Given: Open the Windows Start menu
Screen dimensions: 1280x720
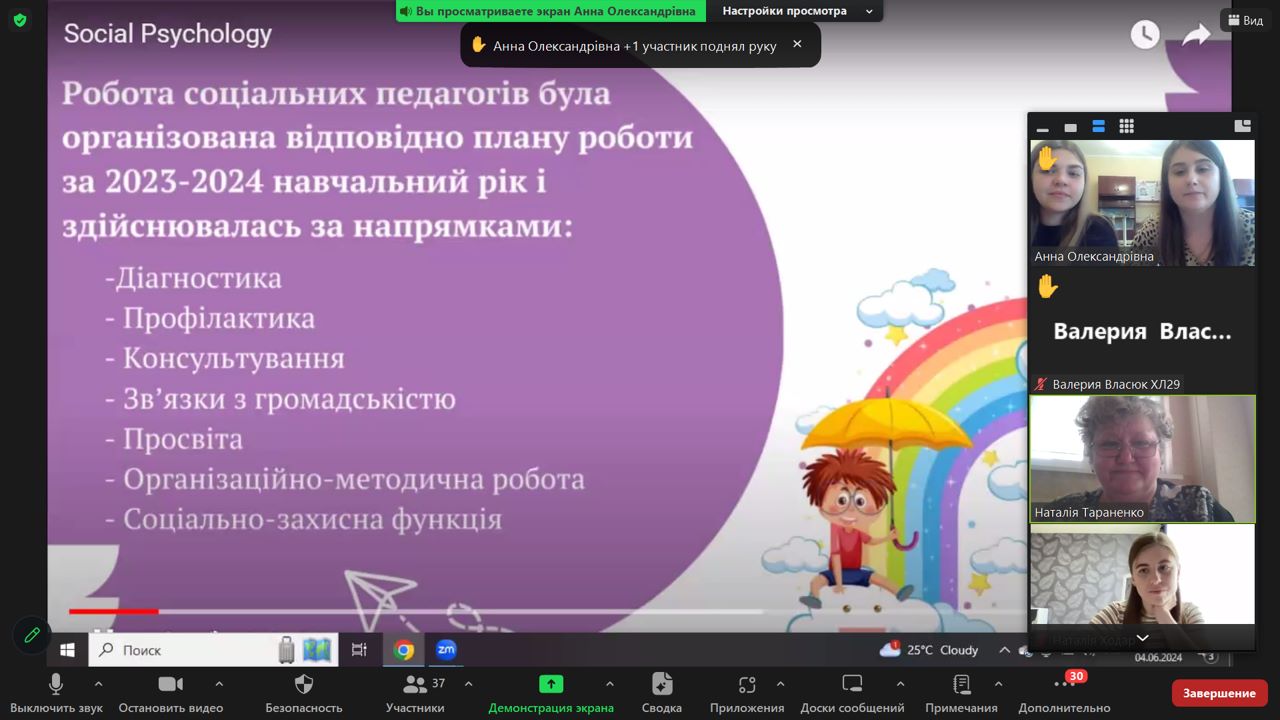Looking at the screenshot, I should pos(67,650).
